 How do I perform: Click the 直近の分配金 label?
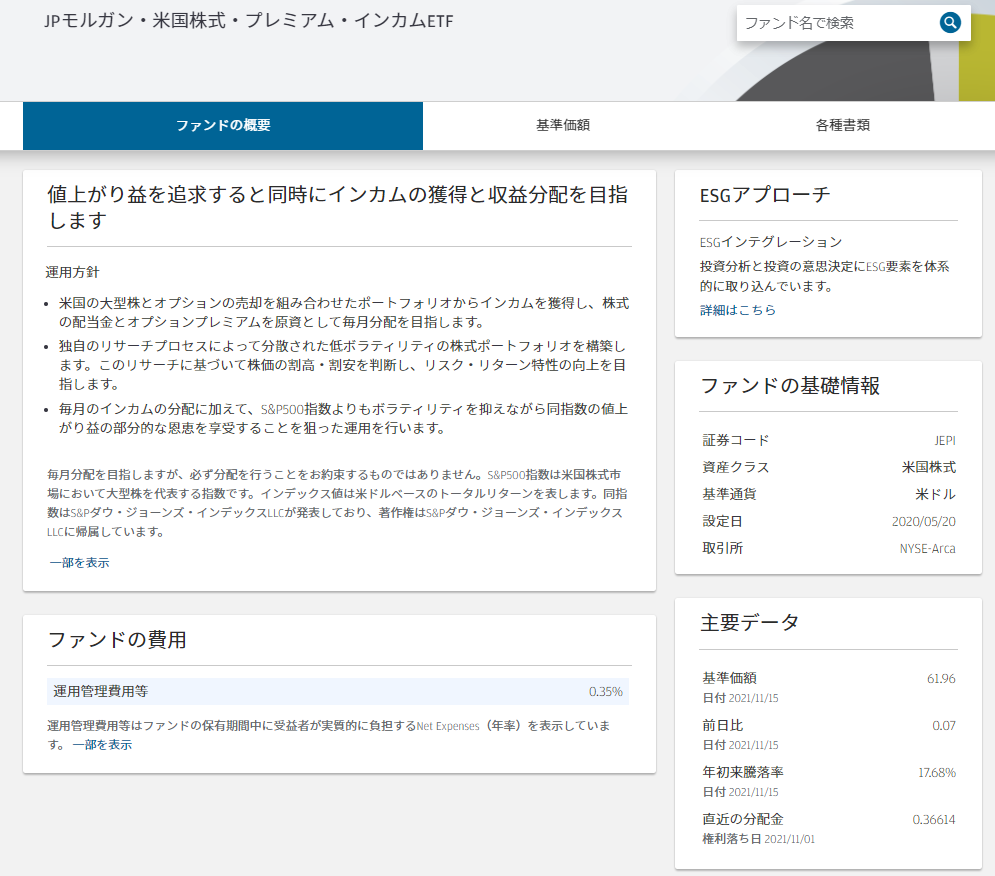pyautogui.click(x=742, y=820)
